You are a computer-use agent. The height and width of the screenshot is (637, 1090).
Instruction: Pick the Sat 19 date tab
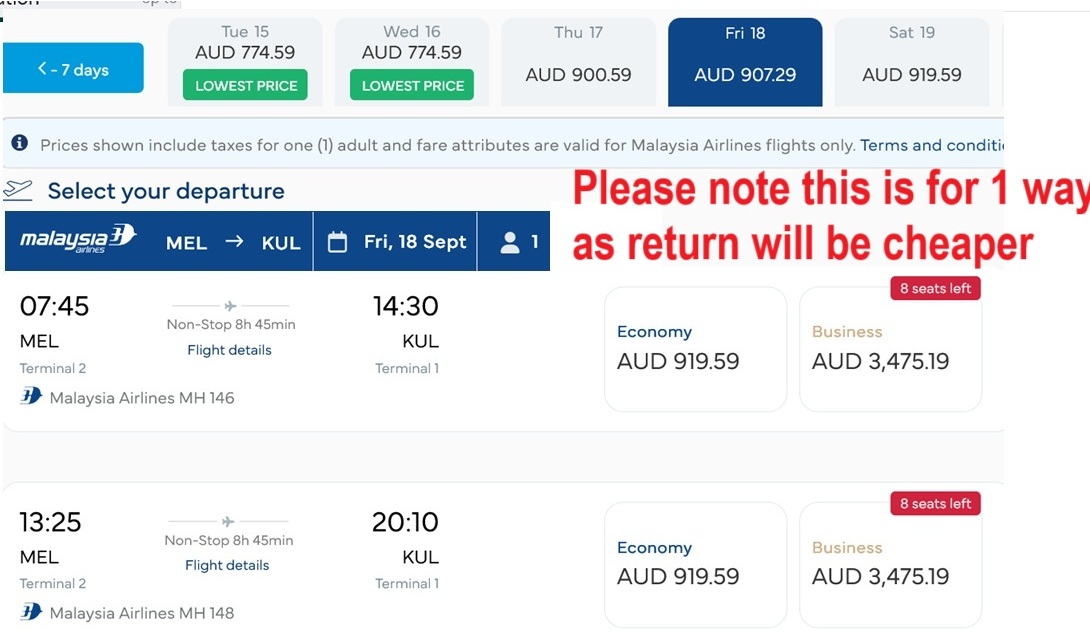click(x=912, y=61)
